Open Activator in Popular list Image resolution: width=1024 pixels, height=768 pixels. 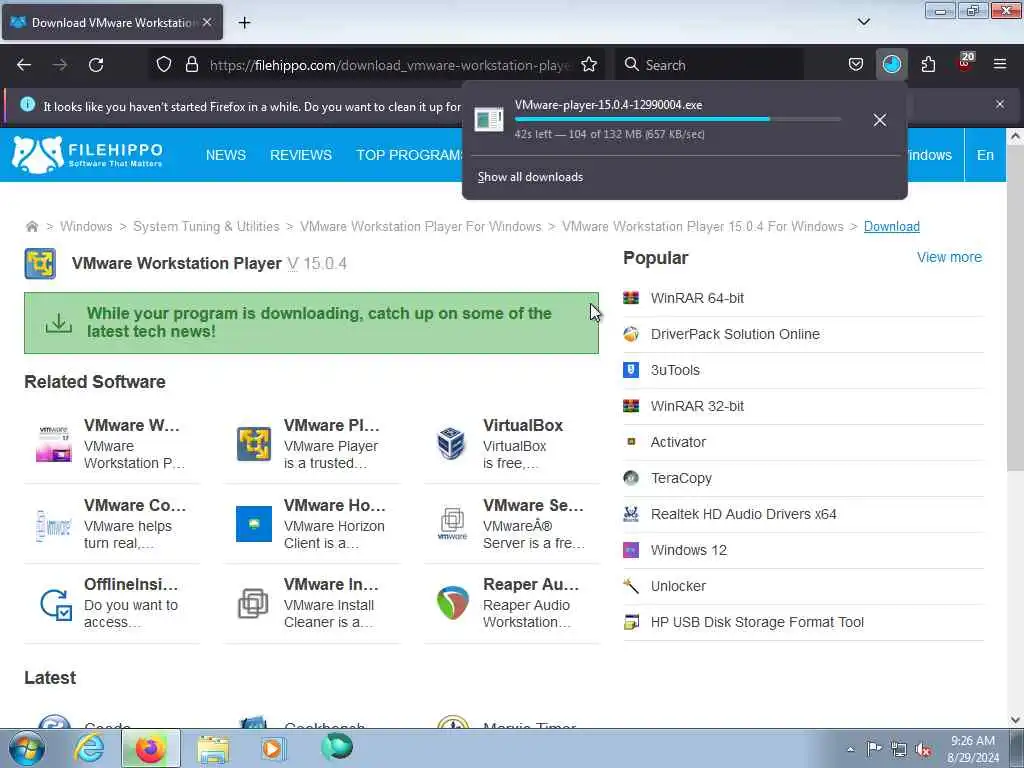click(678, 442)
